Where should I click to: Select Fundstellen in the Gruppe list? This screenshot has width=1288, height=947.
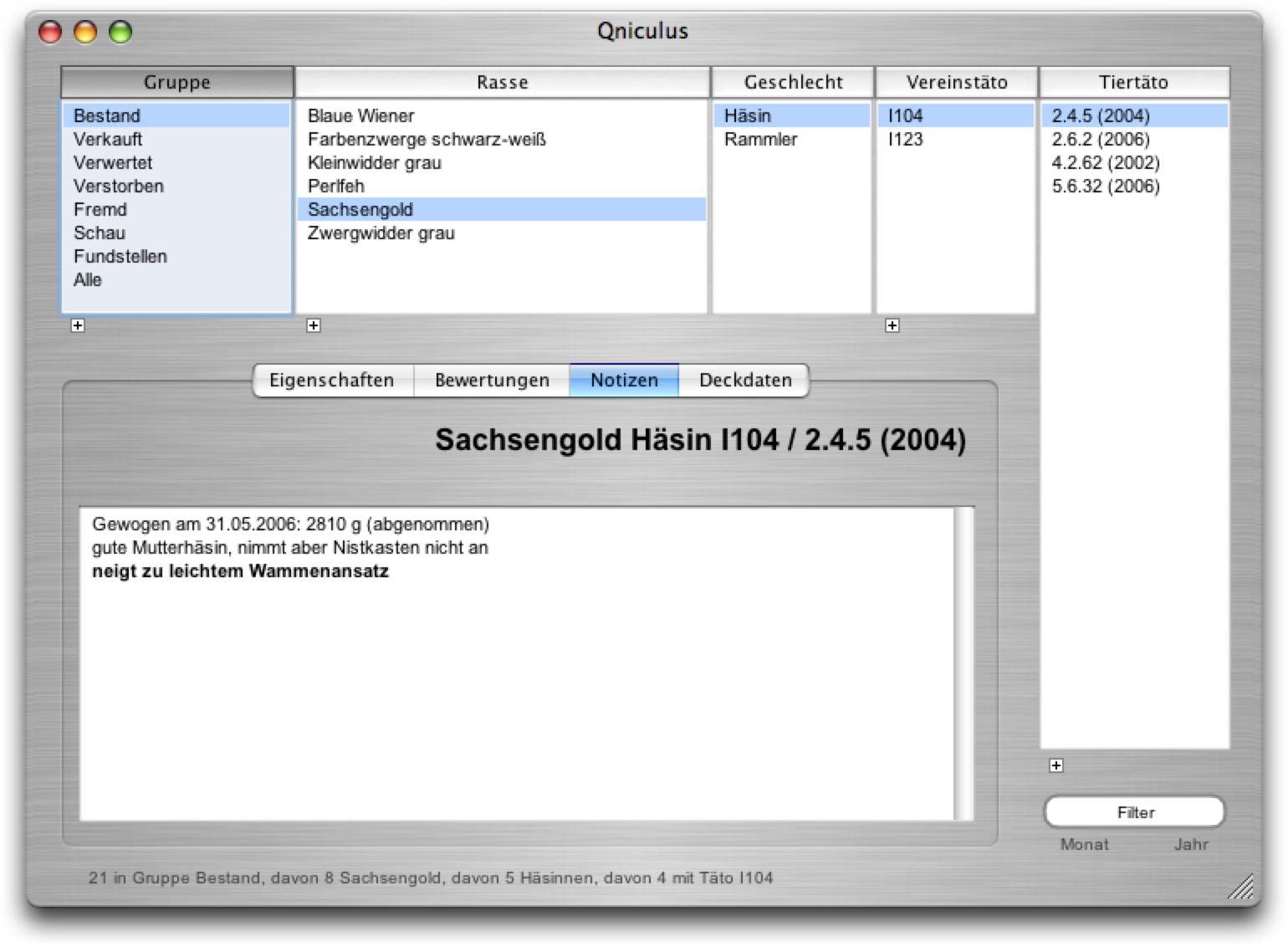(x=176, y=256)
